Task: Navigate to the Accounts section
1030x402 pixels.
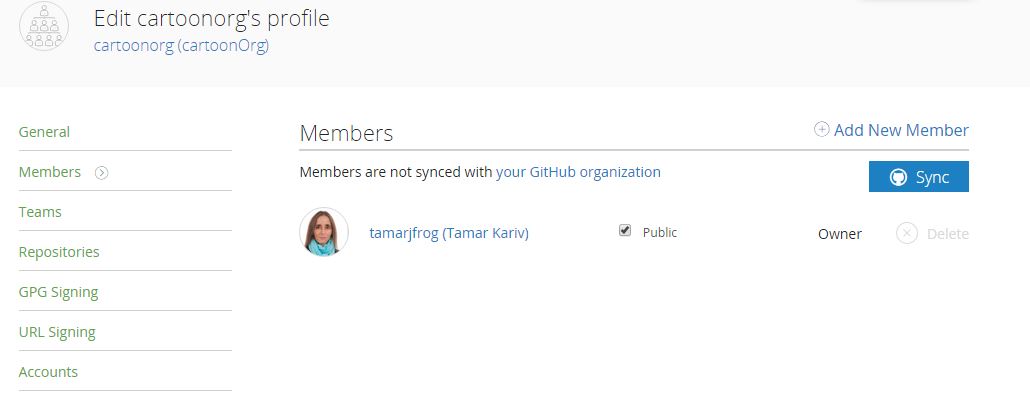Action: (48, 372)
